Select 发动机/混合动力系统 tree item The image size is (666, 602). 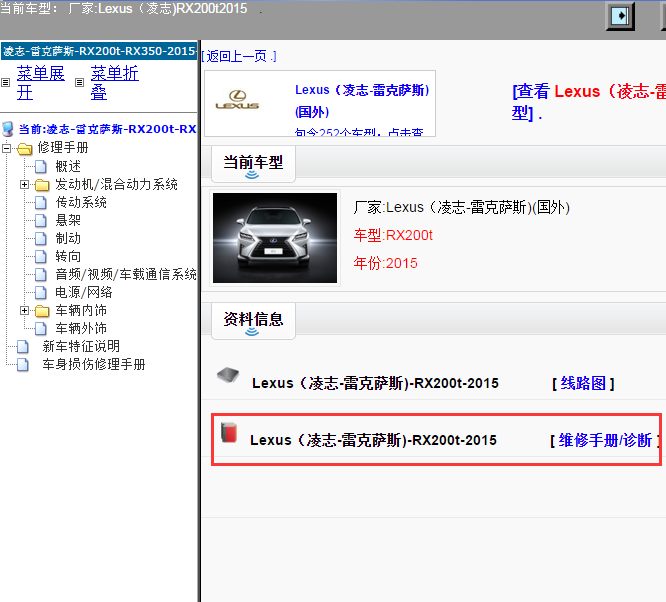pyautogui.click(x=116, y=184)
